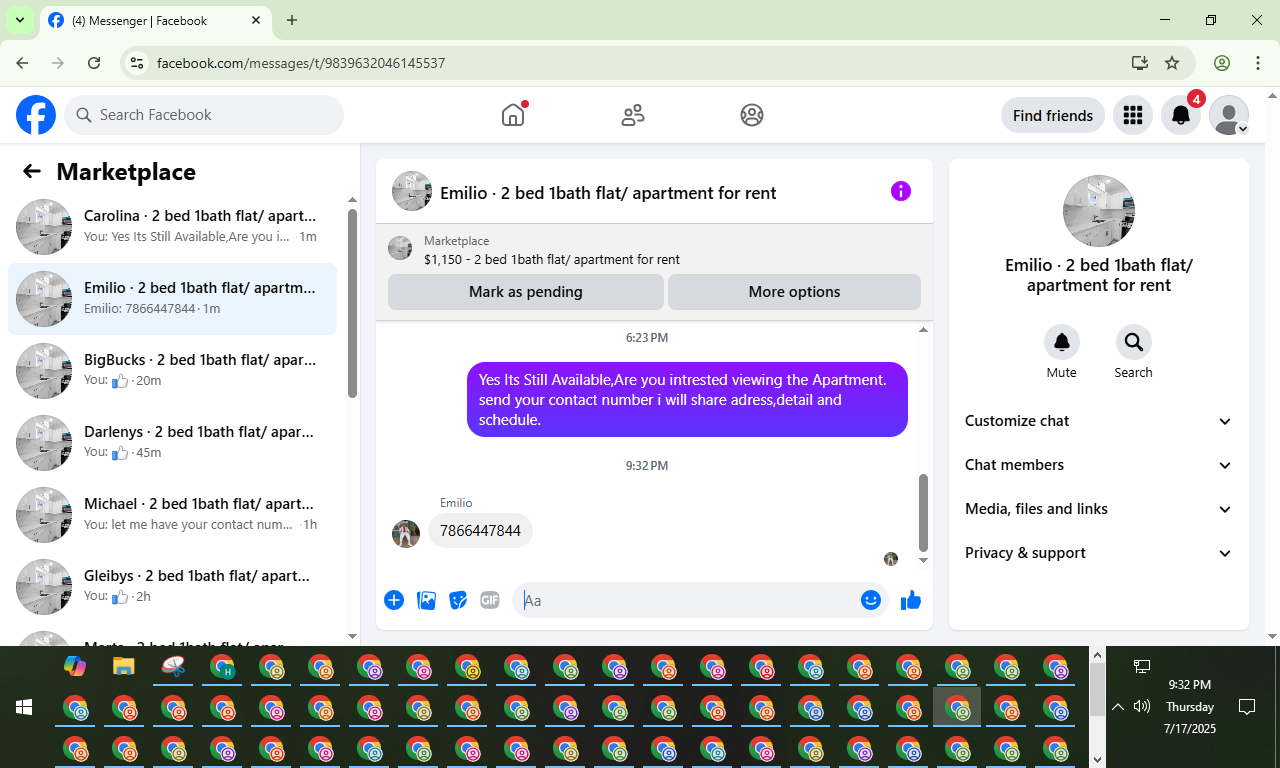1280x768 pixels.
Task: Click the Facebook logo
Action: click(36, 115)
